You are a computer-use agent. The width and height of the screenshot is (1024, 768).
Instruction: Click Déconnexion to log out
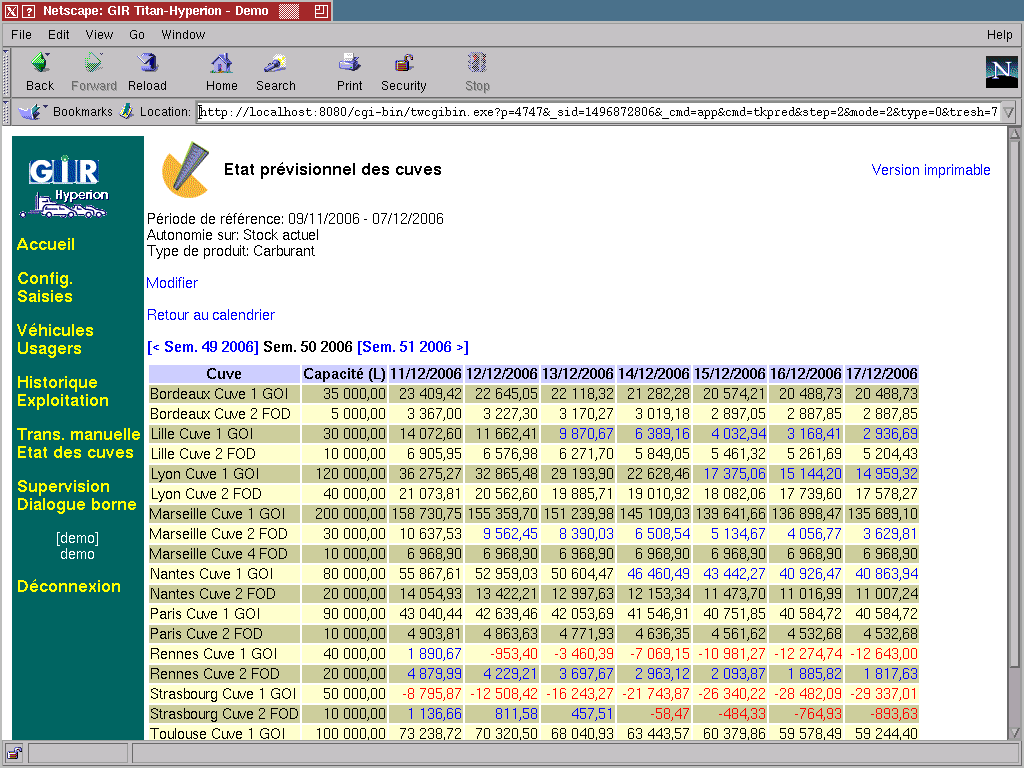click(69, 586)
